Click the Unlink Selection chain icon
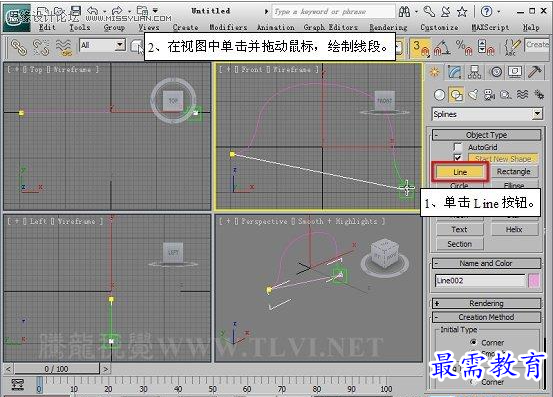Image resolution: width=553 pixels, height=397 pixels. click(x=41, y=47)
